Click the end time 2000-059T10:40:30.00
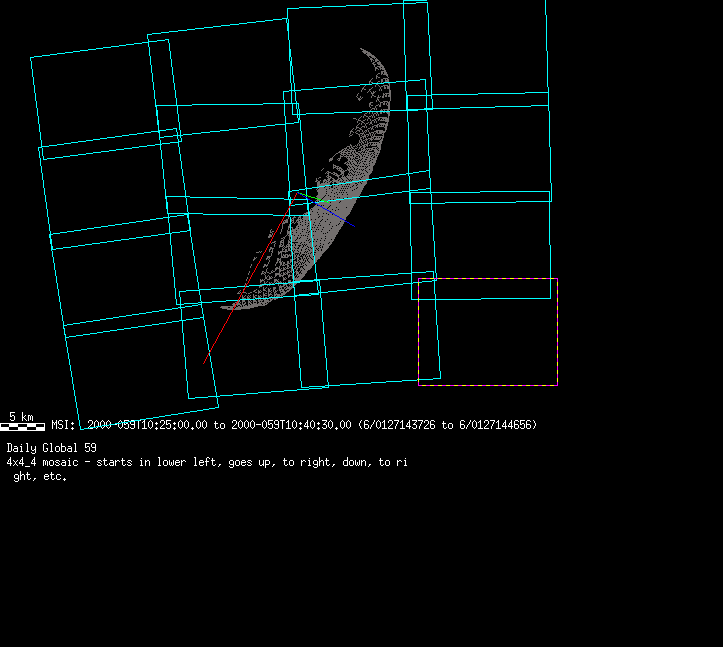Viewport: 723px width, 647px height. point(291,425)
